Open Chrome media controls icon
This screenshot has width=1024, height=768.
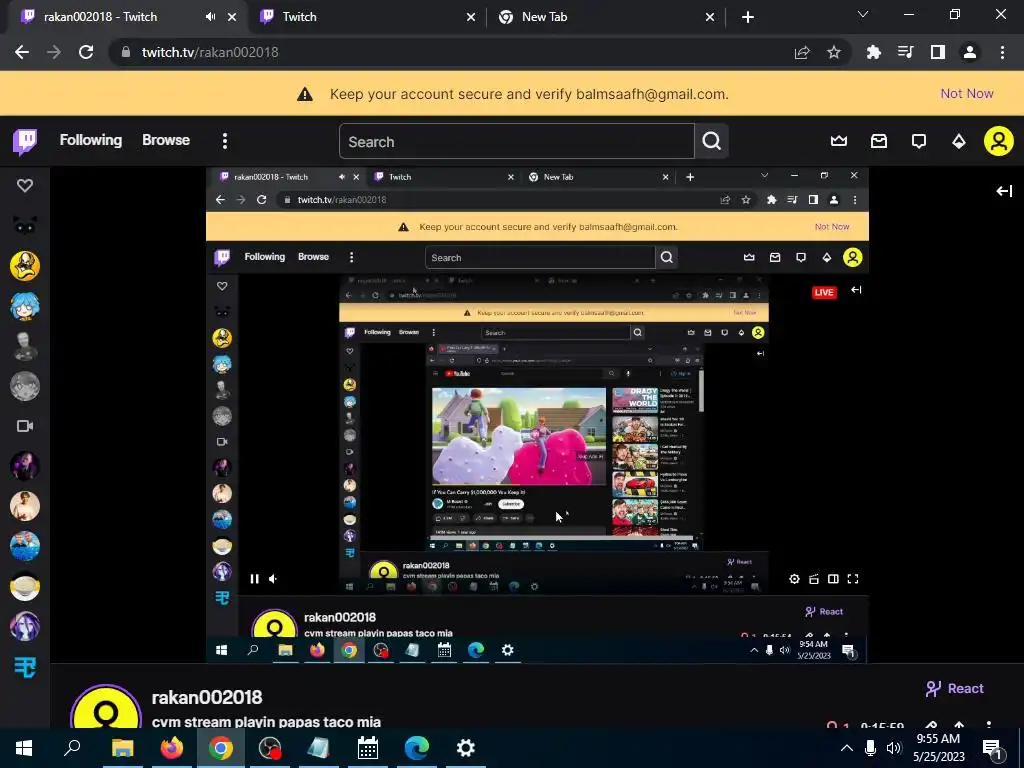[x=906, y=52]
